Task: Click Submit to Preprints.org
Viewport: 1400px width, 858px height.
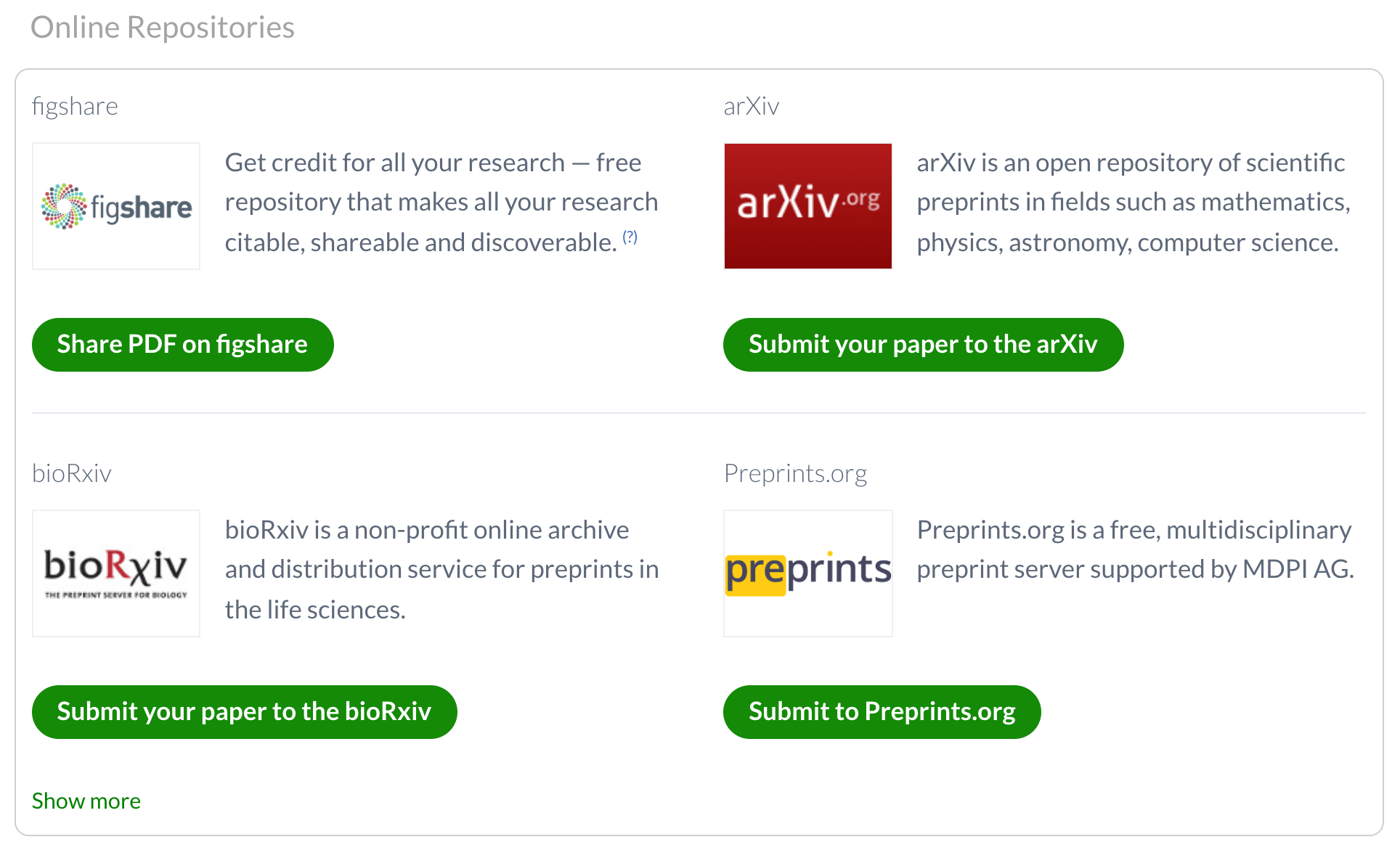Action: point(882,712)
